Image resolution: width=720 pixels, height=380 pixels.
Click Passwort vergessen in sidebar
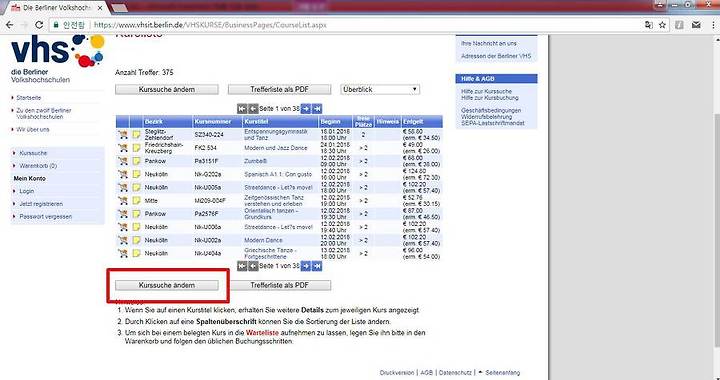(45, 217)
